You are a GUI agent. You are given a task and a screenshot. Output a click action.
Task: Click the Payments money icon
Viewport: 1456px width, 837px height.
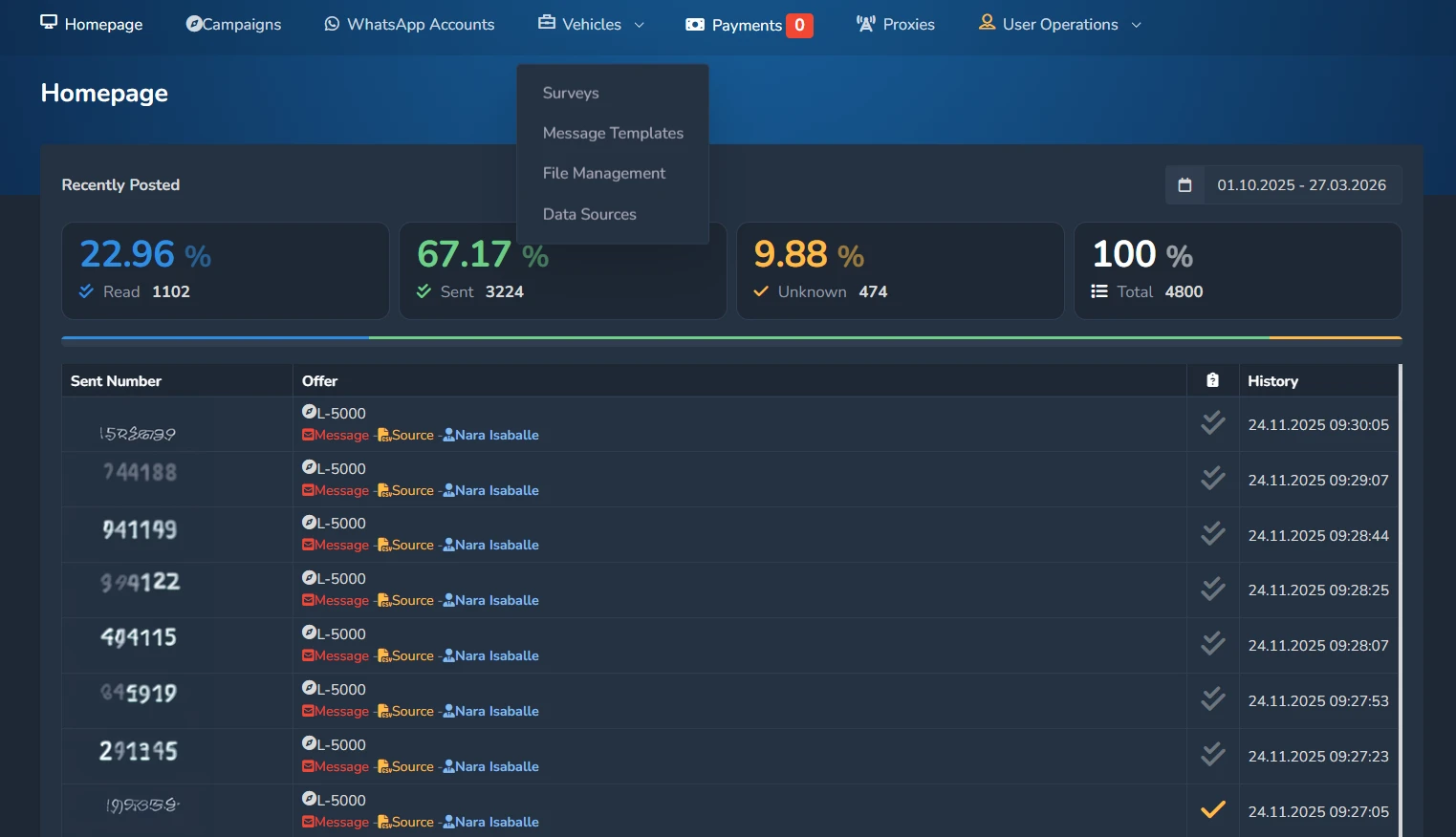click(695, 25)
